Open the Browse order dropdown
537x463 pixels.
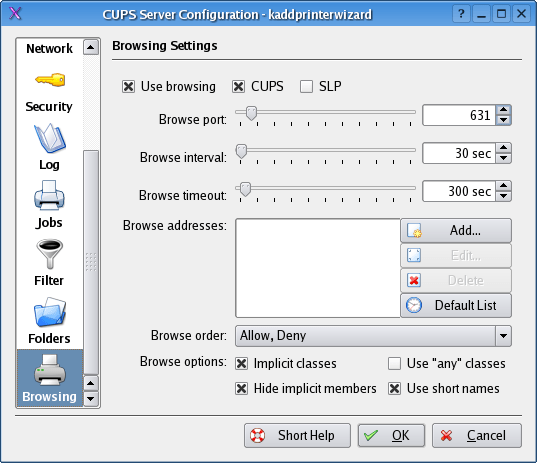click(x=373, y=336)
